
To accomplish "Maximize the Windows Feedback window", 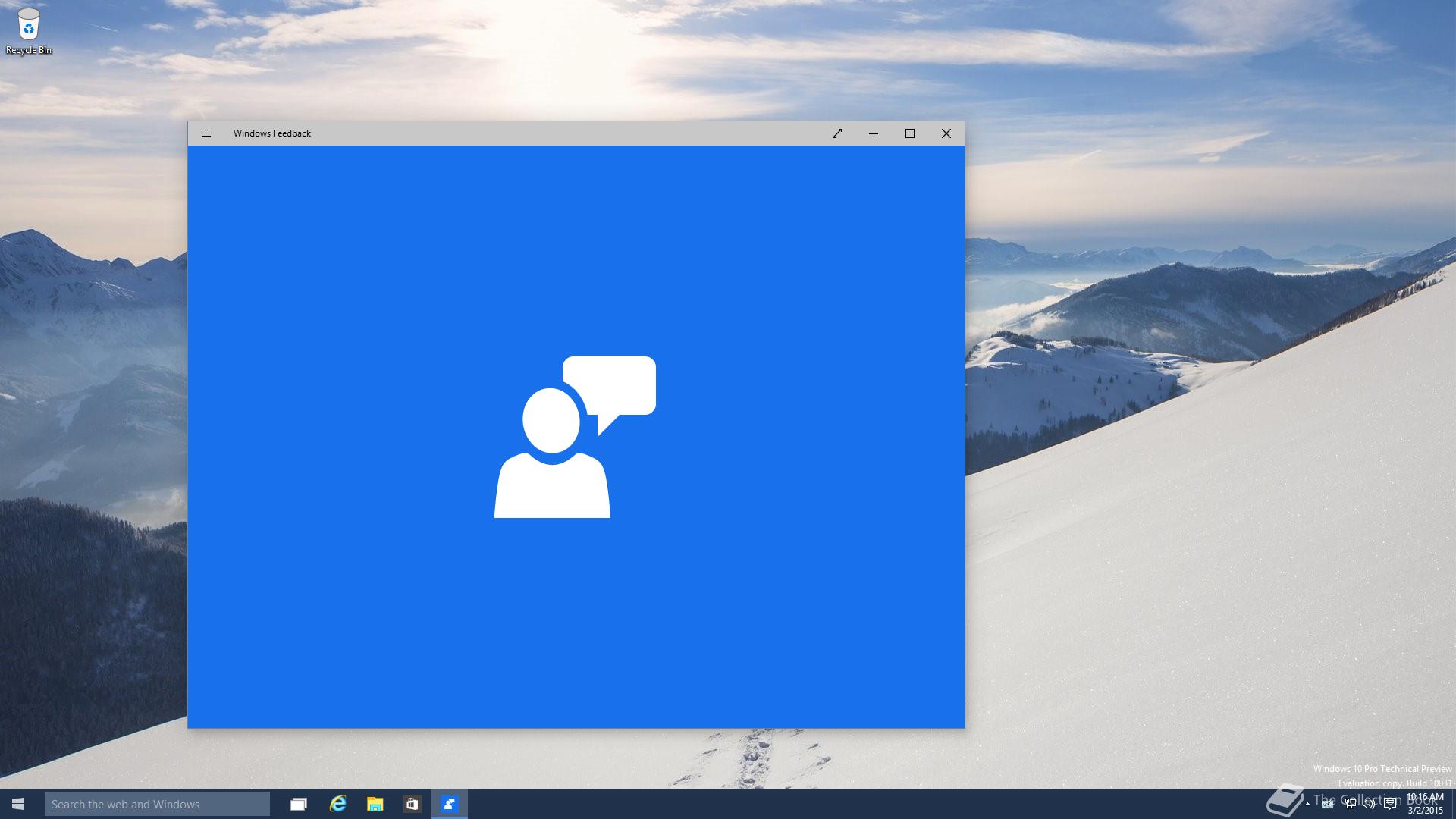I will [x=910, y=133].
